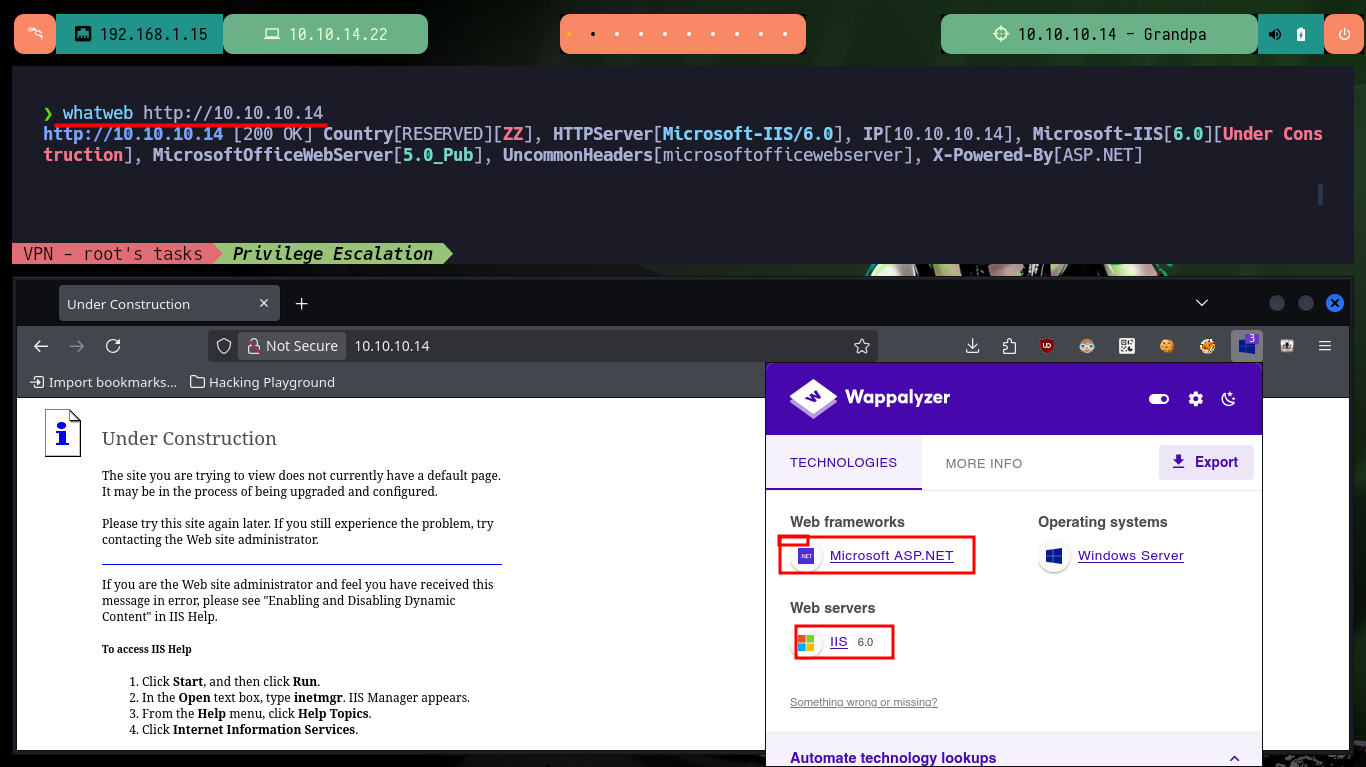Click the Wappalyzer logo
Viewport: 1366px width, 767px height.
[x=869, y=398]
